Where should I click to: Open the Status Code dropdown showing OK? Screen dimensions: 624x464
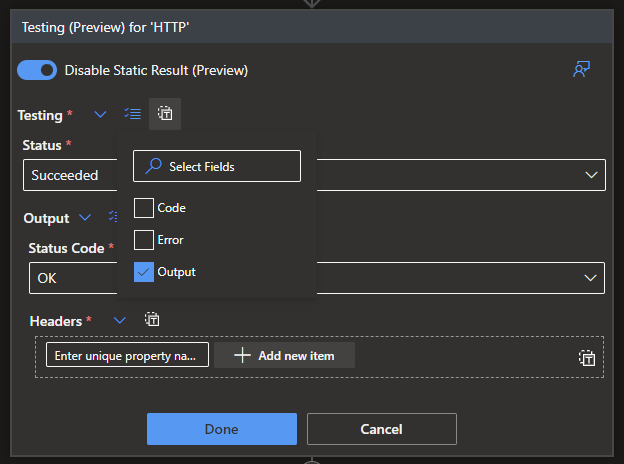point(317,278)
